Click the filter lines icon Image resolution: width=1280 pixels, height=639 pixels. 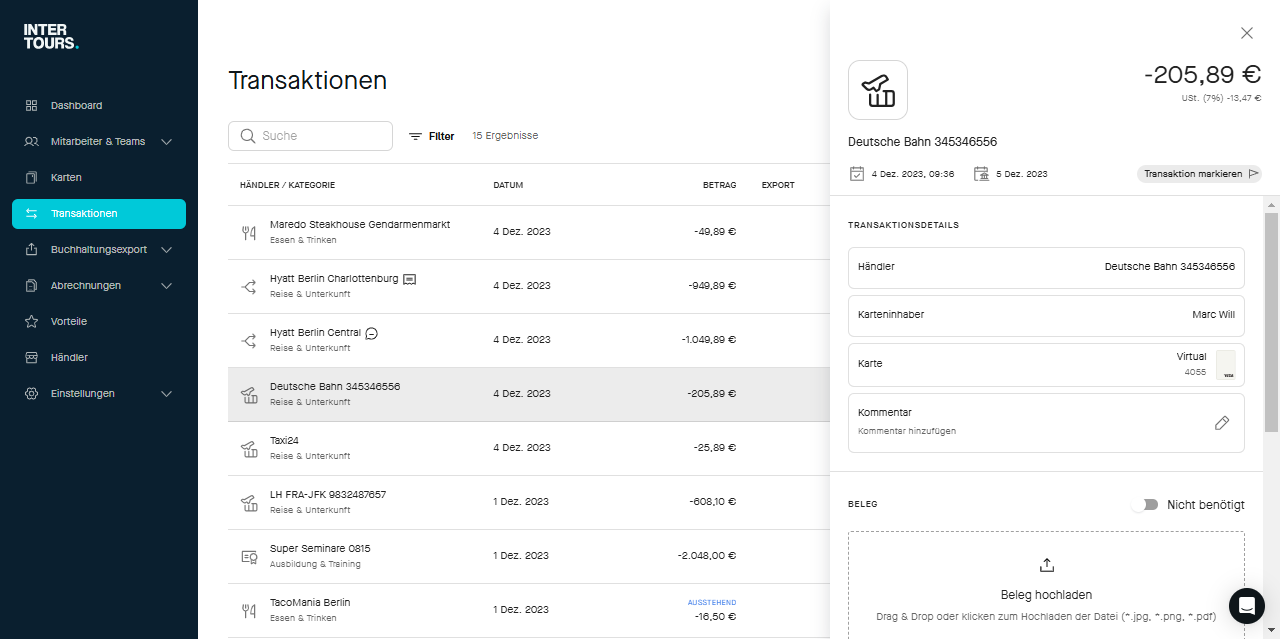point(415,136)
